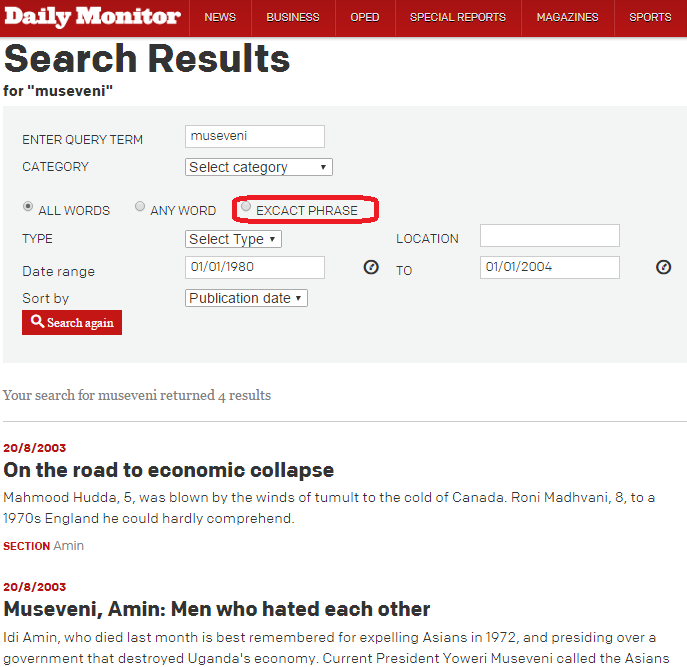Open article On the road to economic collapse
The height and width of the screenshot is (667, 687).
(x=169, y=470)
